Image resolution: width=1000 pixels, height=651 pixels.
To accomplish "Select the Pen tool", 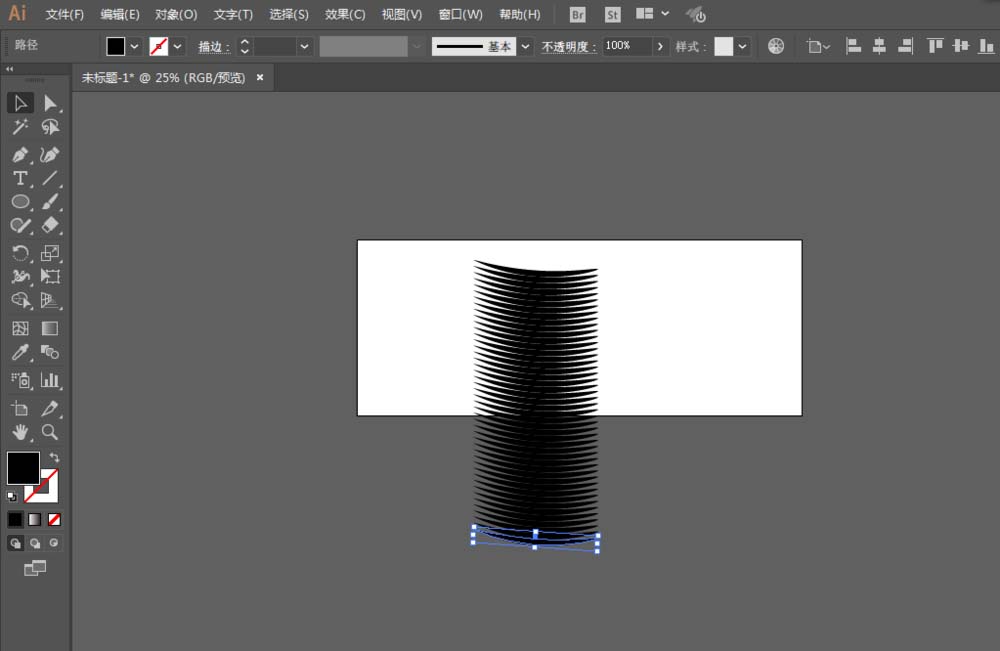I will click(20, 154).
